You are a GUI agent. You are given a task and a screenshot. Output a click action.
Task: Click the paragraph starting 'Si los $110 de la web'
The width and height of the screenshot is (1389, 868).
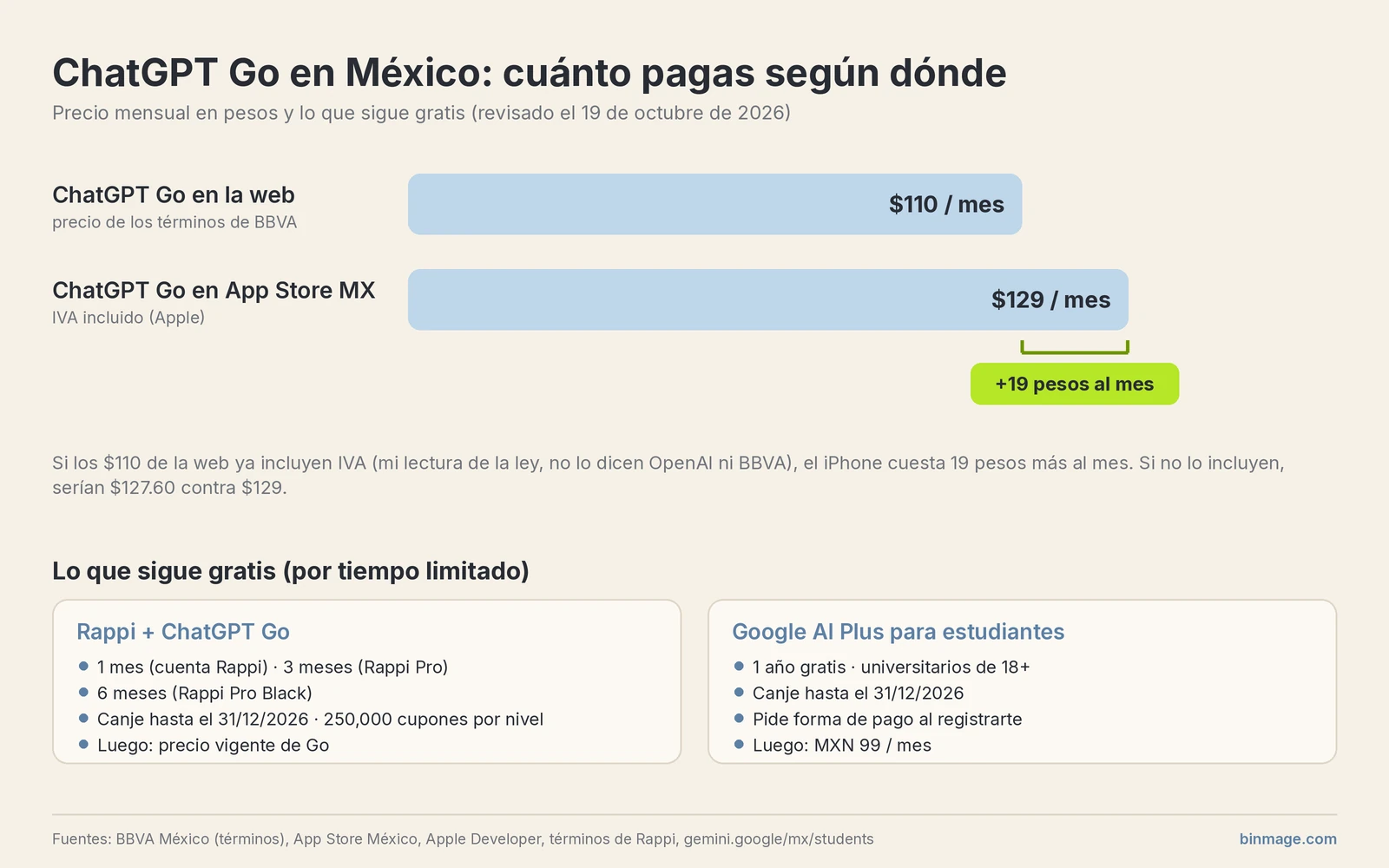click(668, 475)
